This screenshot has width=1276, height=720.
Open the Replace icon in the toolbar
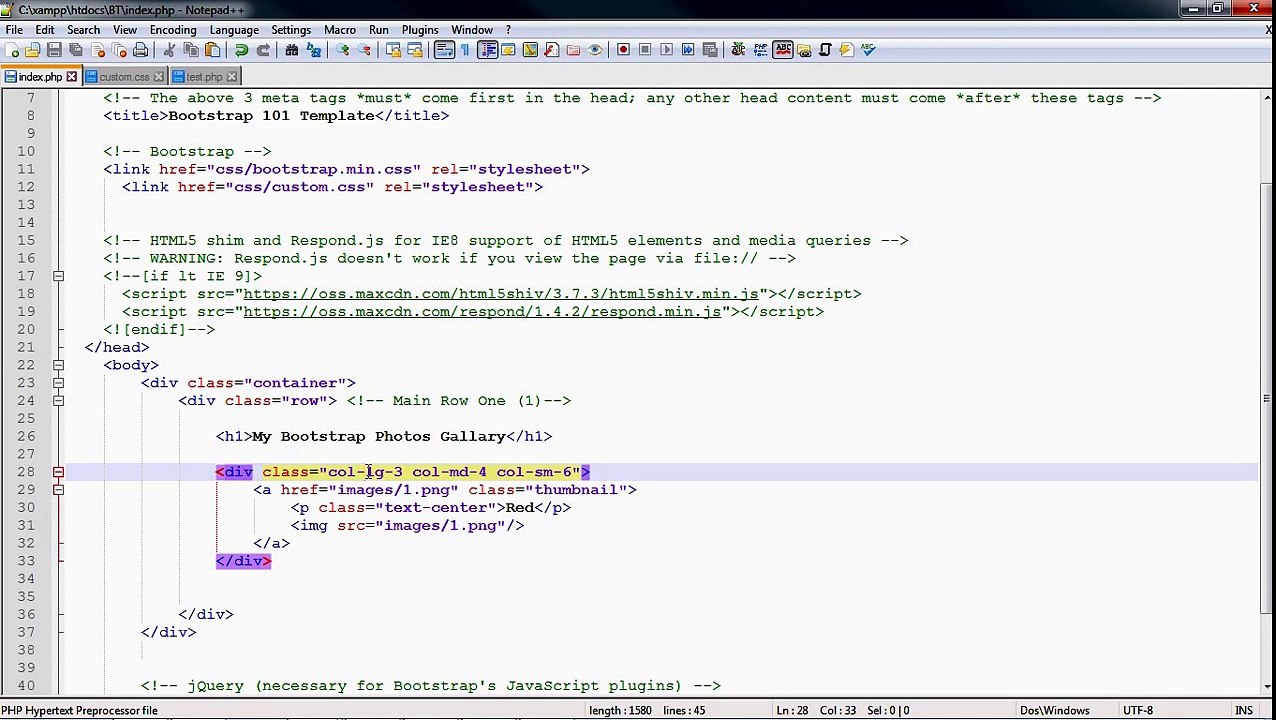(x=313, y=50)
